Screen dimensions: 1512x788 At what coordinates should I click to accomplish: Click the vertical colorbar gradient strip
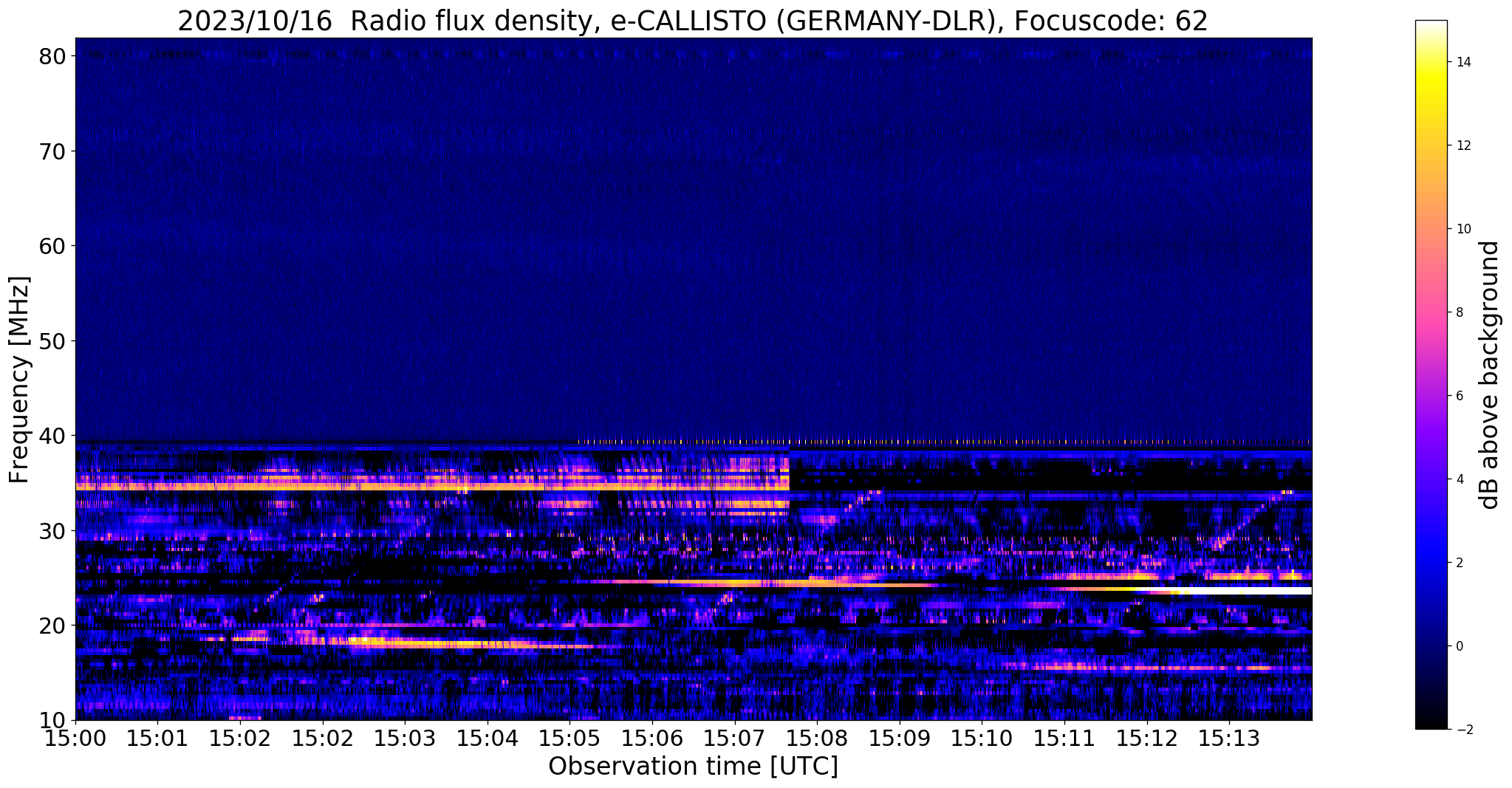[1431, 375]
